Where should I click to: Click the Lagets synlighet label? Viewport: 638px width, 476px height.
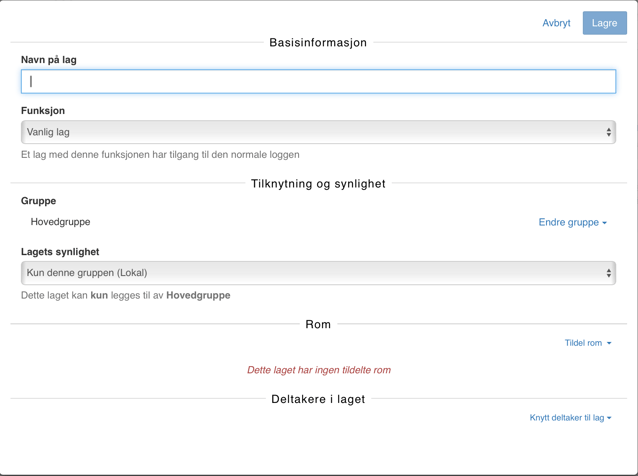60,252
